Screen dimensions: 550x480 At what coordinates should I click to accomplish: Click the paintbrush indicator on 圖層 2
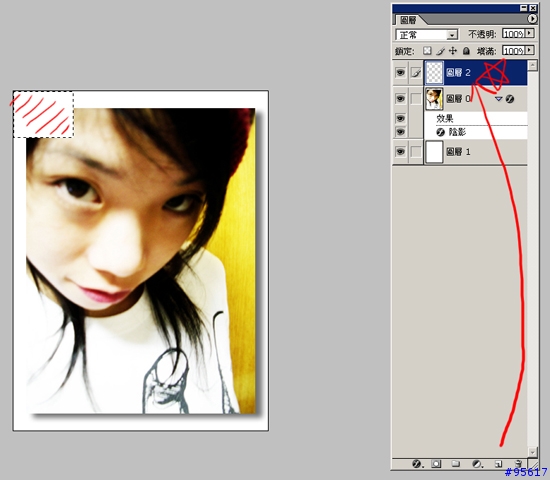coord(416,73)
